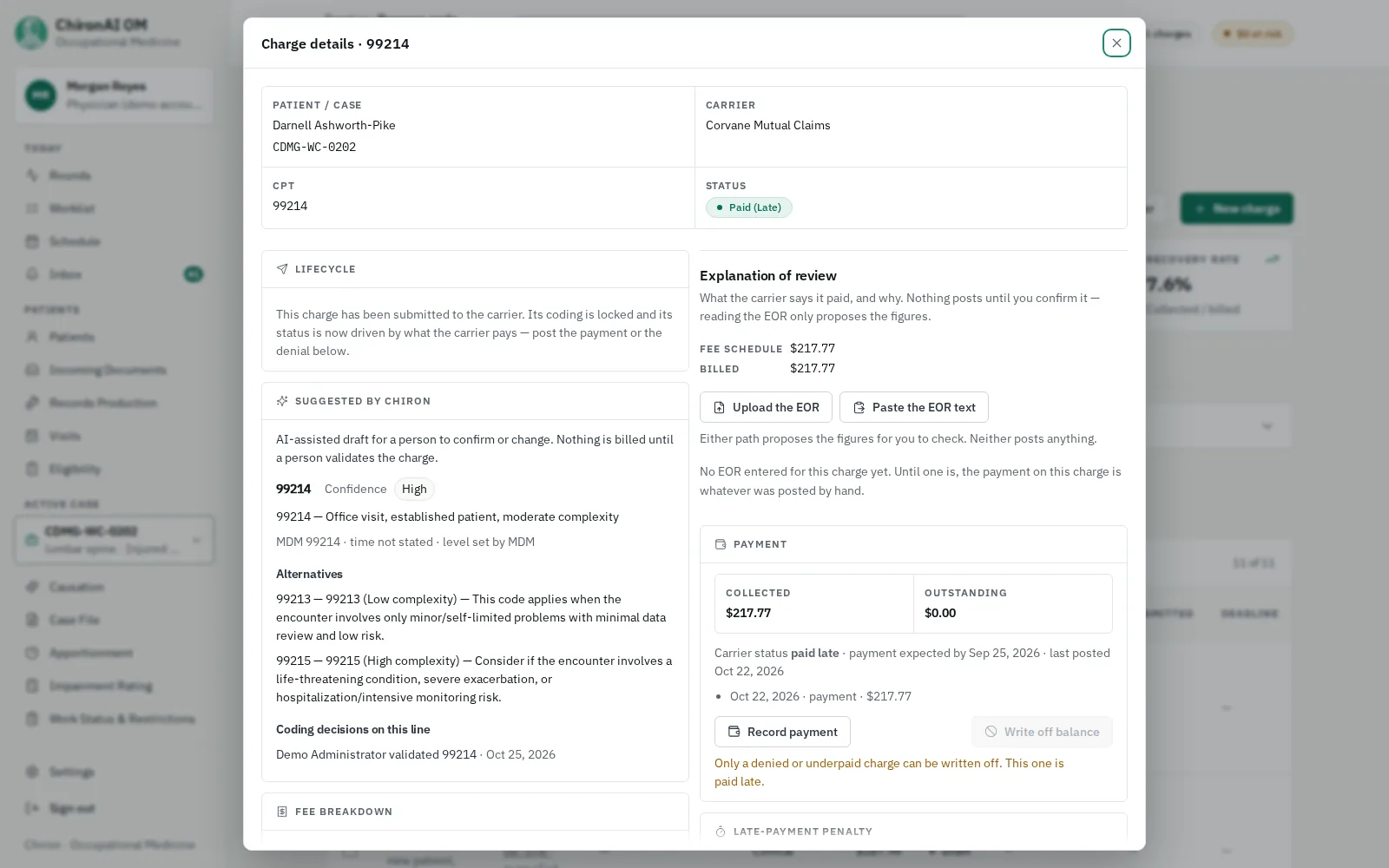The image size is (1389, 868).
Task: Record a payment for this charge
Action: (x=782, y=732)
